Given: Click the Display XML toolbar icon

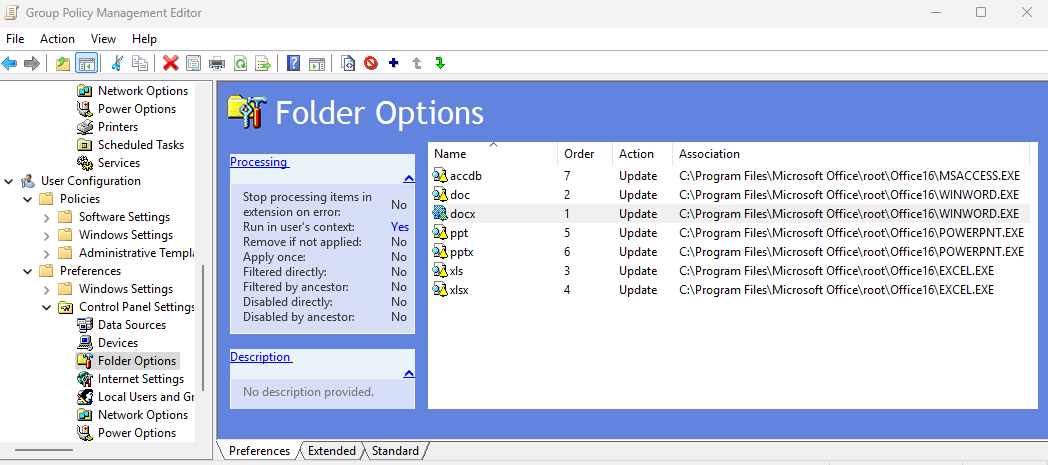Looking at the screenshot, I should click(x=348, y=63).
